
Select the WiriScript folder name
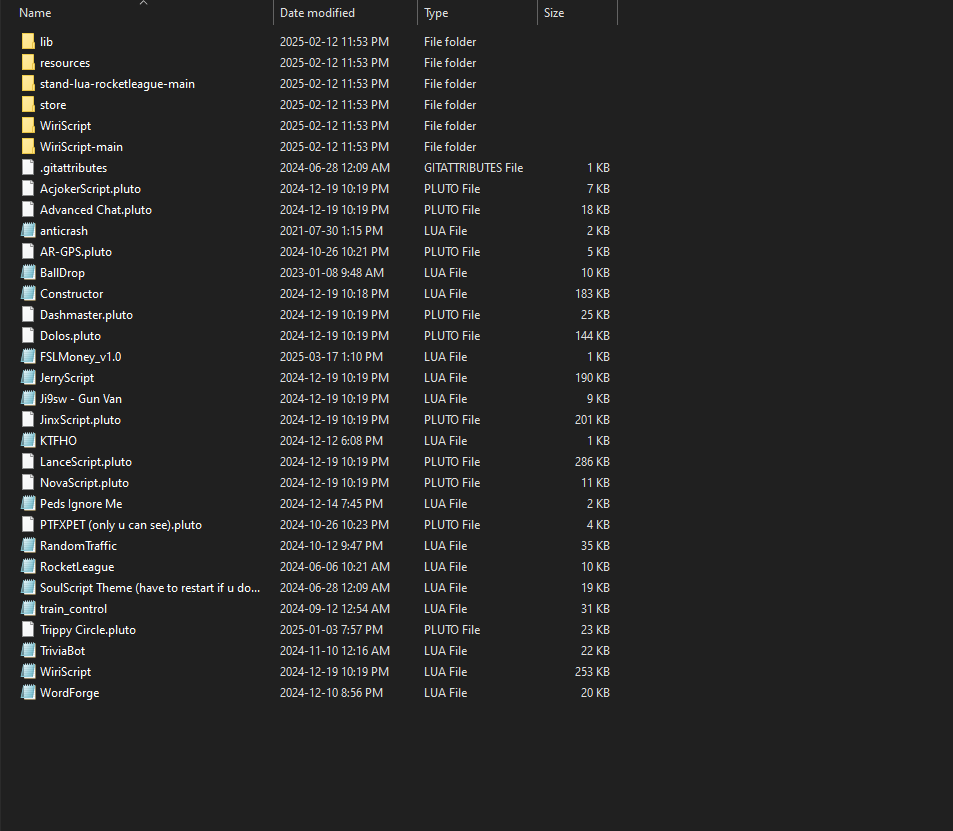coord(66,126)
